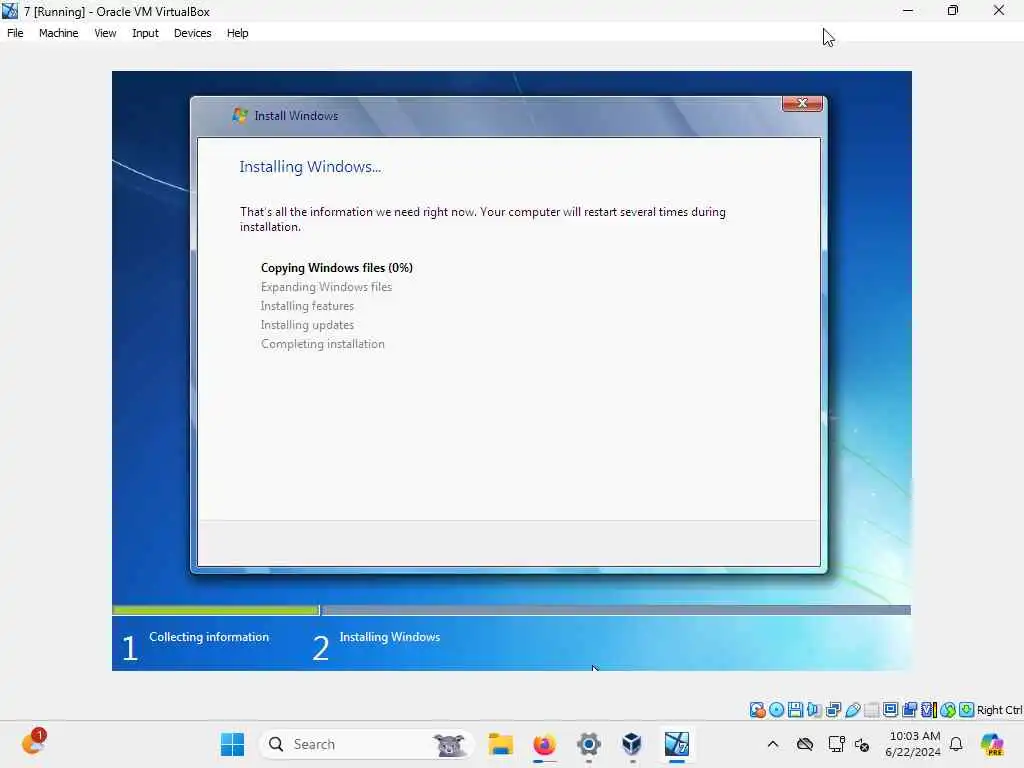
Task: Open the Input menu
Action: point(145,33)
